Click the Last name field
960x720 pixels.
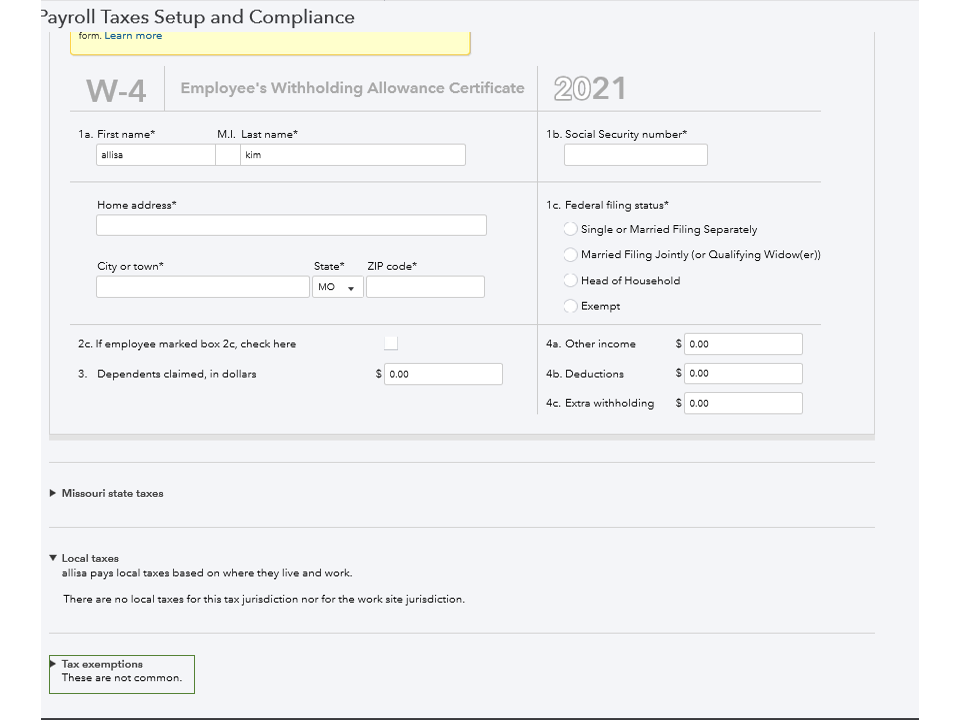[x=352, y=155]
